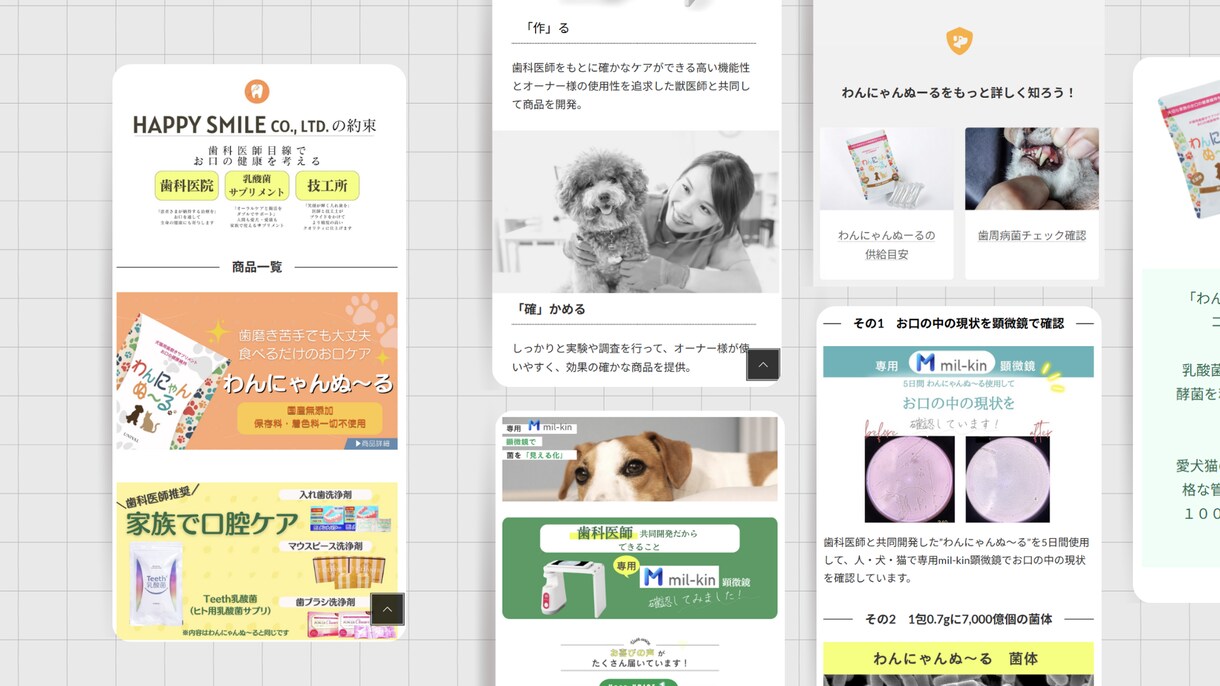This screenshot has width=1220, height=686.
Task: Click the product package thumbnail above 供給目安
Action: click(886, 169)
